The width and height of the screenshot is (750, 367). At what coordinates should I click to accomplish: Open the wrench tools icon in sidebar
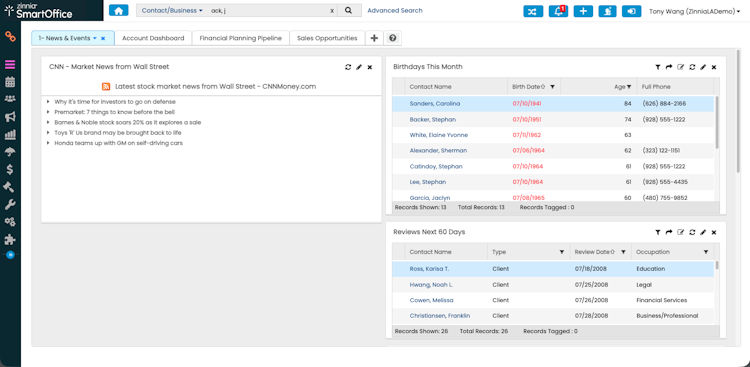10,205
